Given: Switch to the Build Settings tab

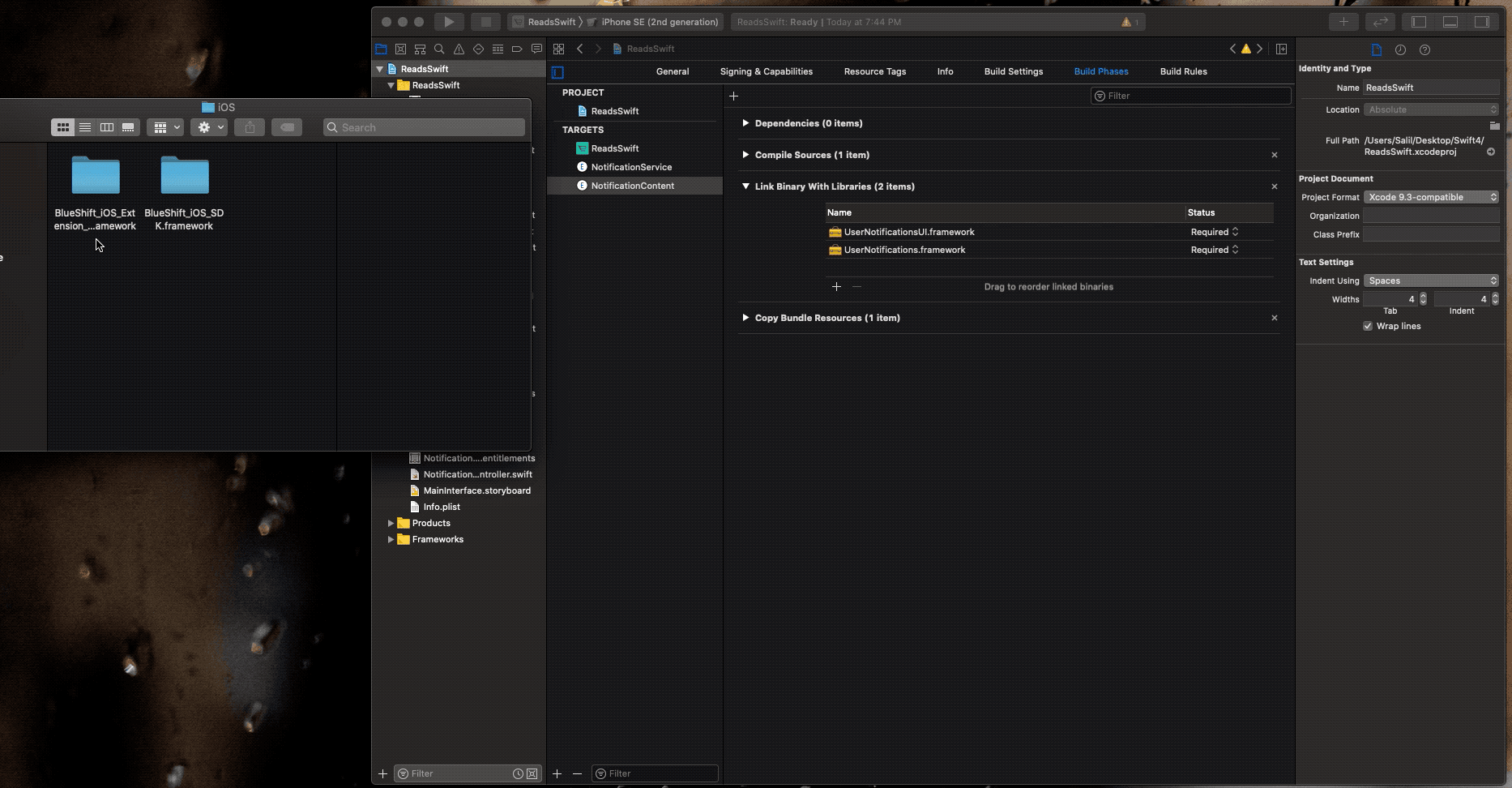Looking at the screenshot, I should [x=1013, y=71].
